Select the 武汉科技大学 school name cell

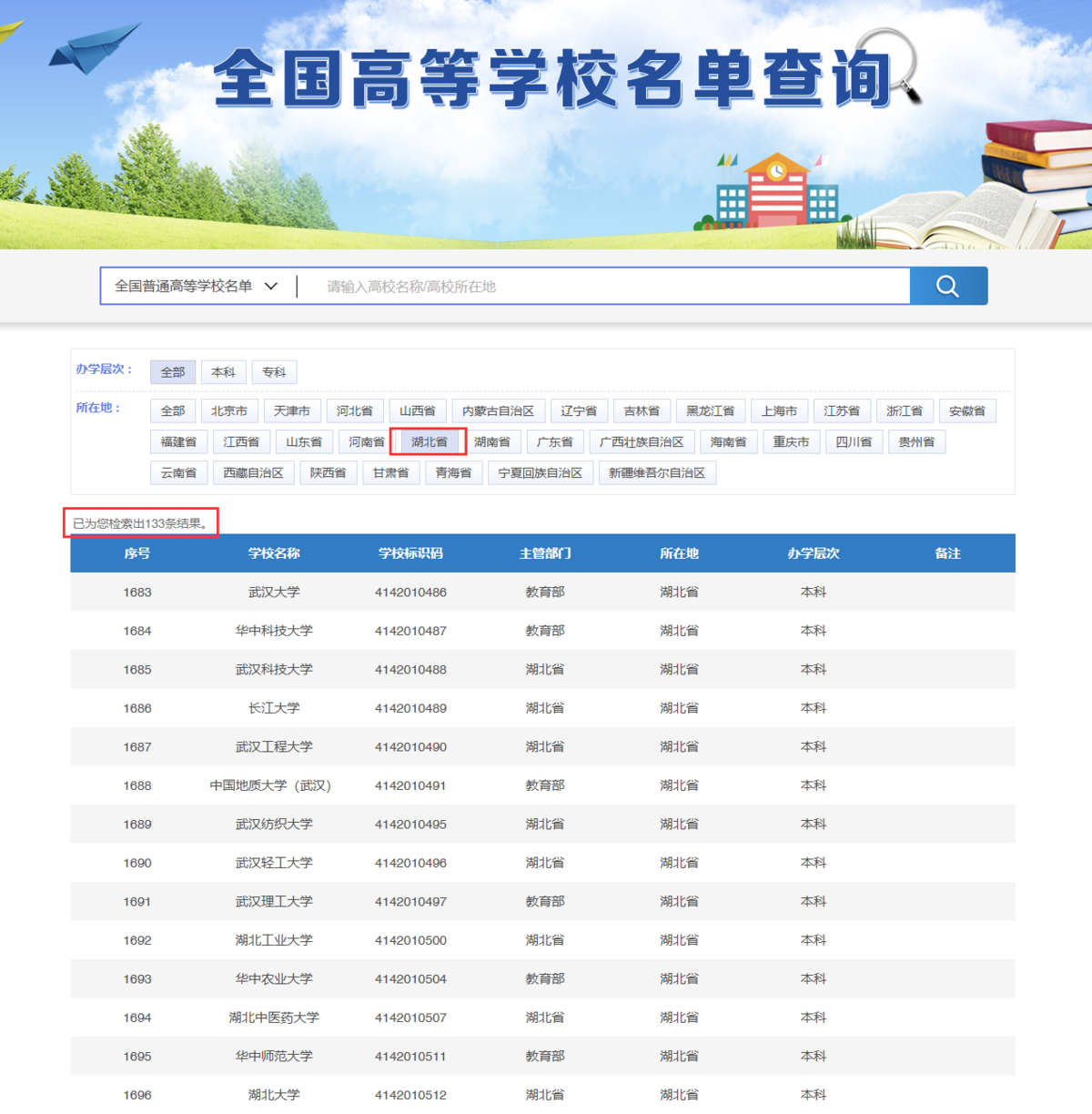(274, 670)
